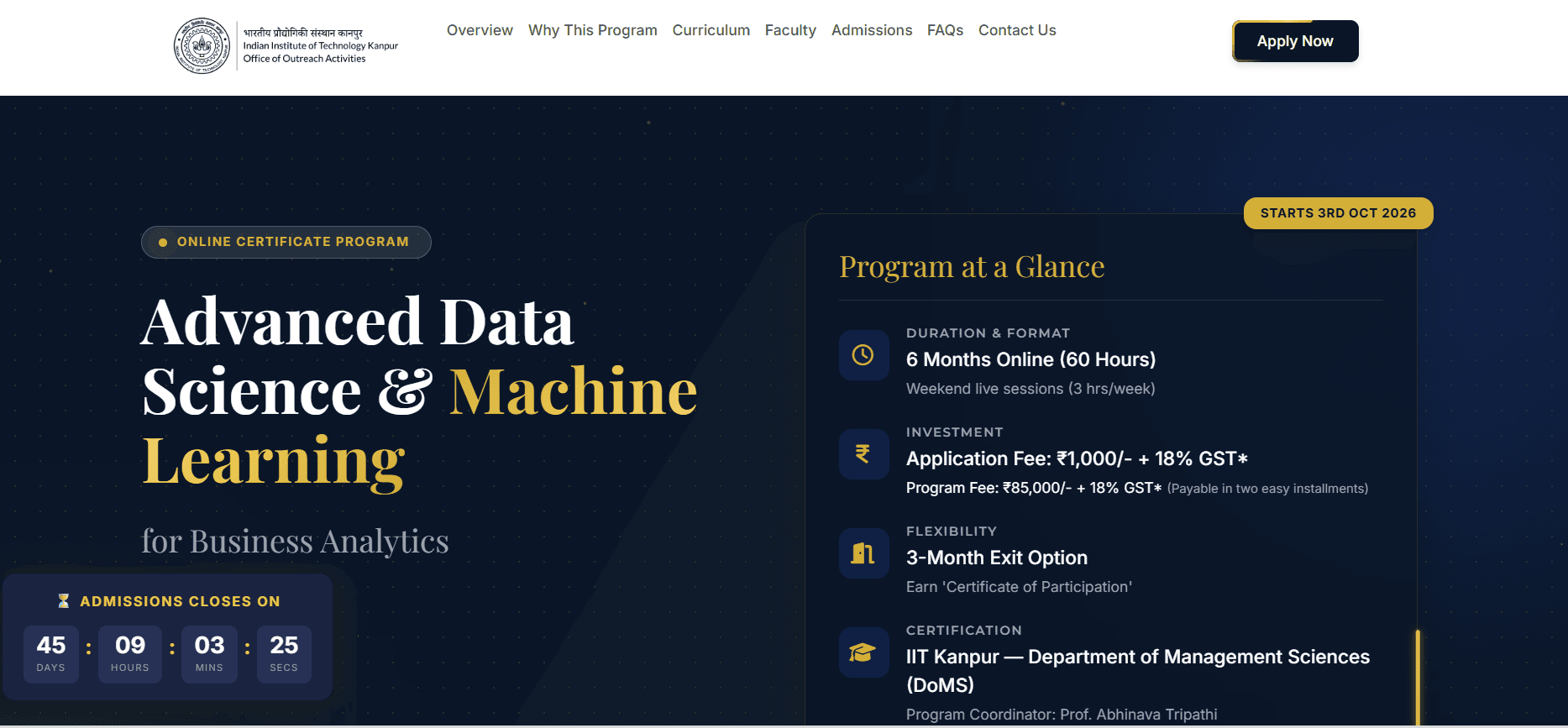Image resolution: width=1568 pixels, height=728 pixels.
Task: Click Earn 'Certificate of Participation' text
Action: tap(1019, 587)
